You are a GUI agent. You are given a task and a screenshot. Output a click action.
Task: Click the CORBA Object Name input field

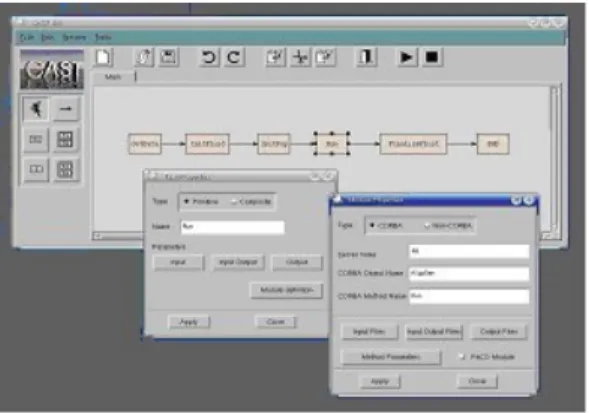point(469,274)
